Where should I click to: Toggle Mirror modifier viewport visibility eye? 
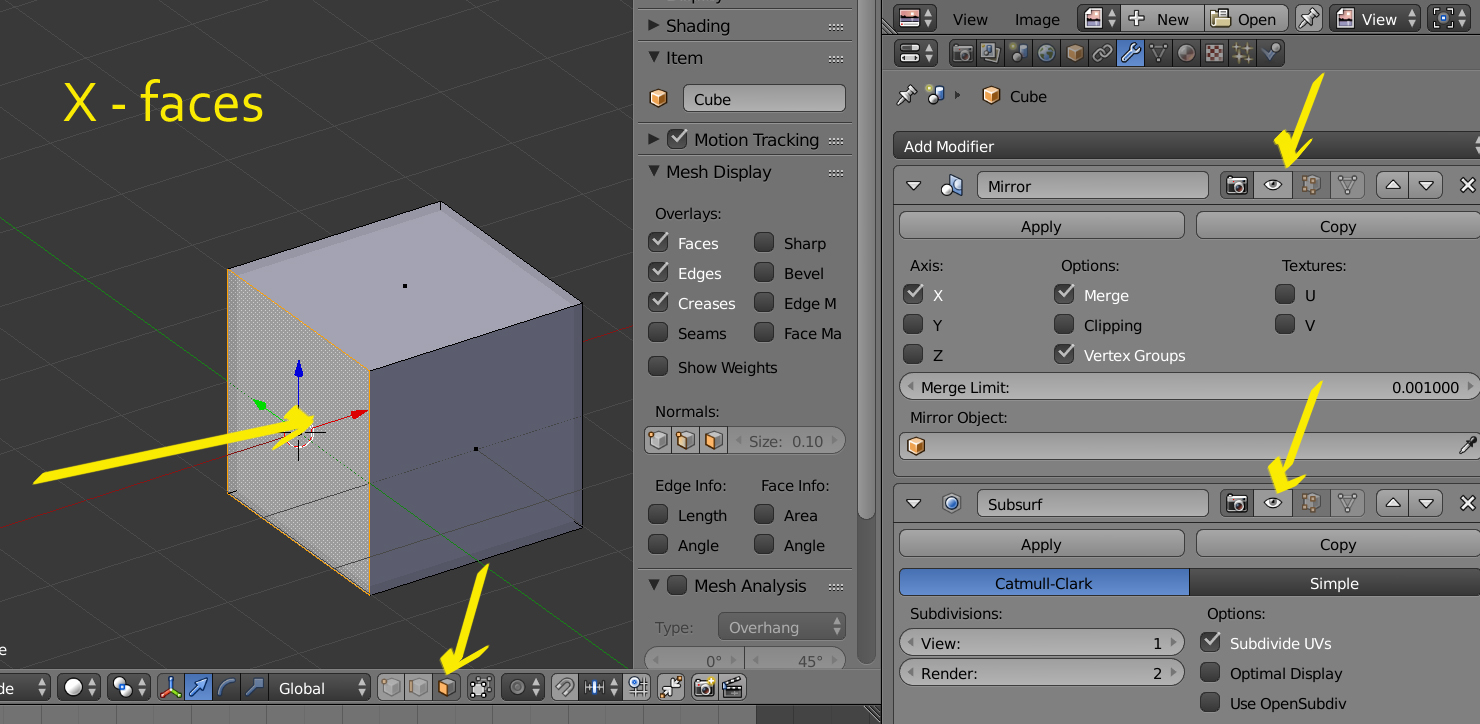click(1272, 185)
